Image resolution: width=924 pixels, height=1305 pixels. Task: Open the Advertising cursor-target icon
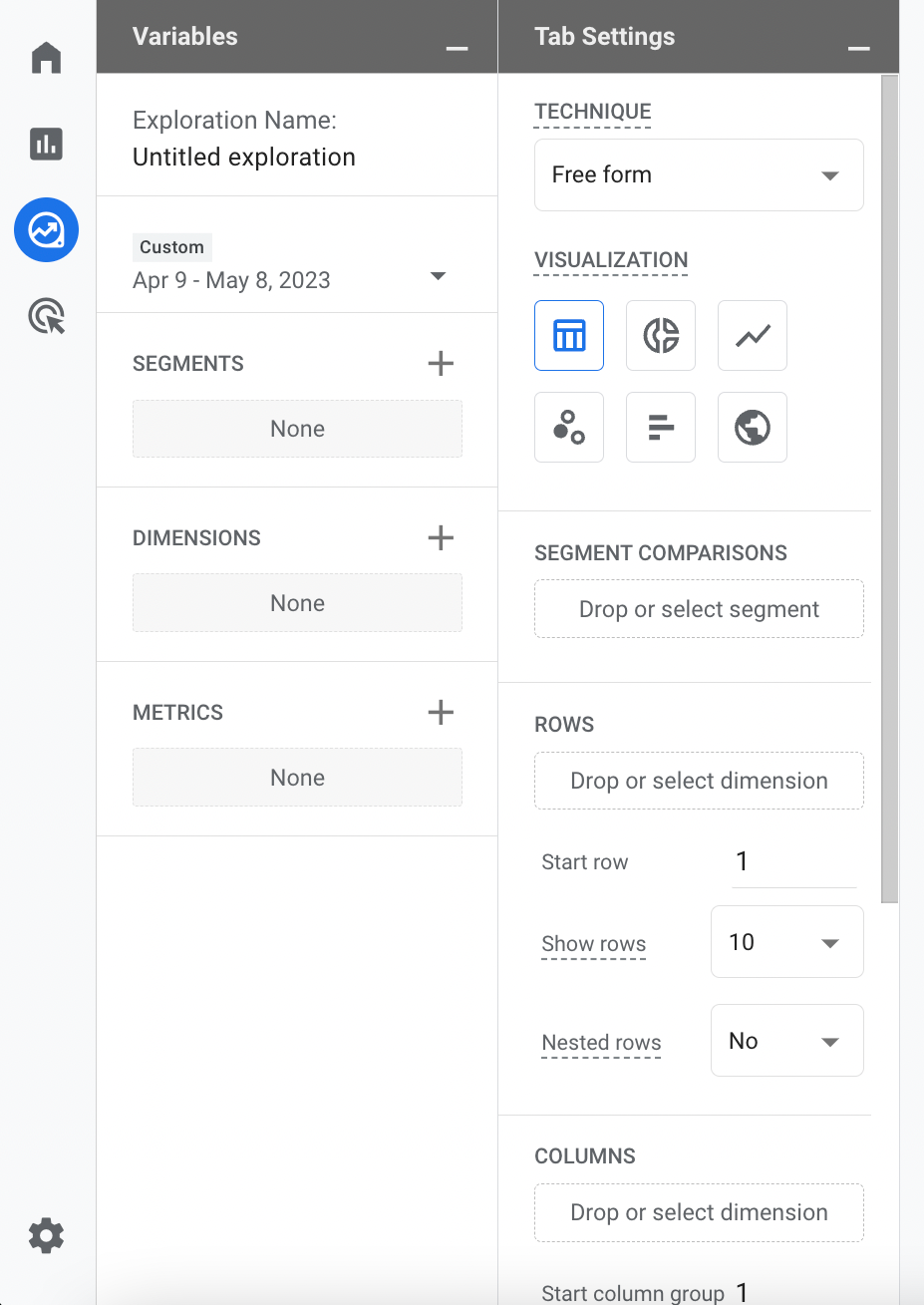coord(46,316)
